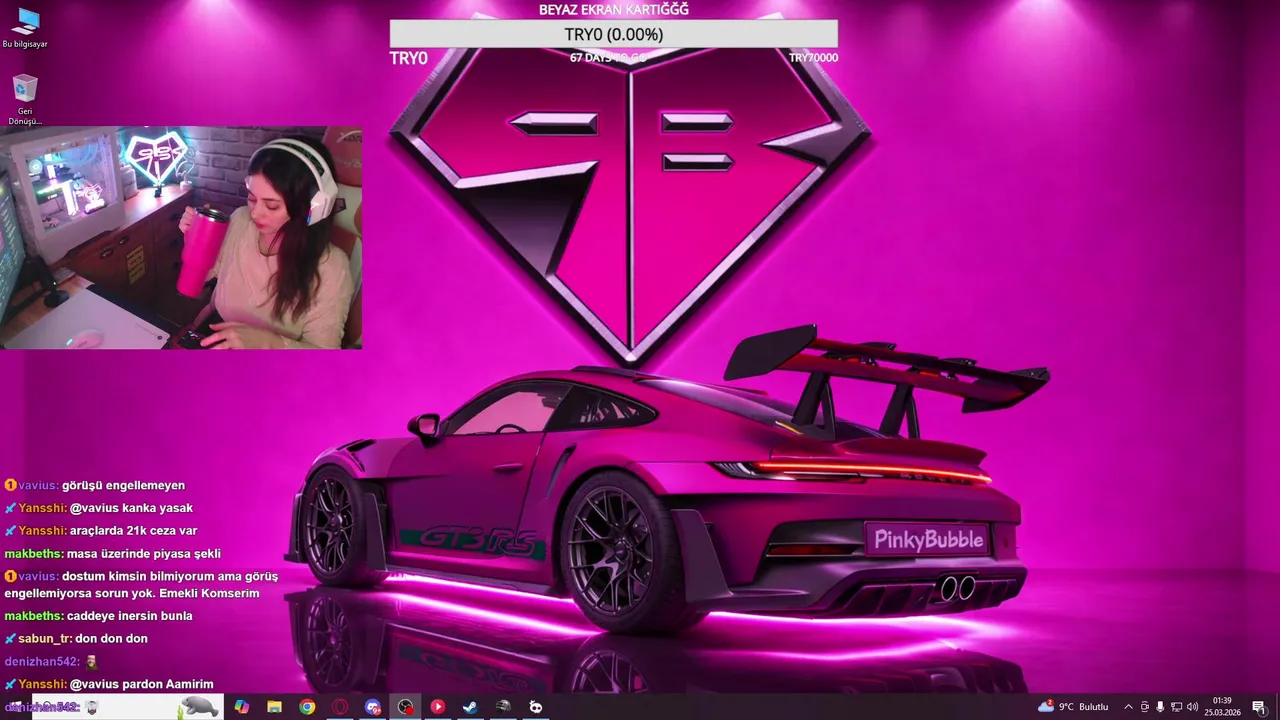Click the microphone icon in system tray
Image resolution: width=1280 pixels, height=720 pixels.
click(1160, 707)
